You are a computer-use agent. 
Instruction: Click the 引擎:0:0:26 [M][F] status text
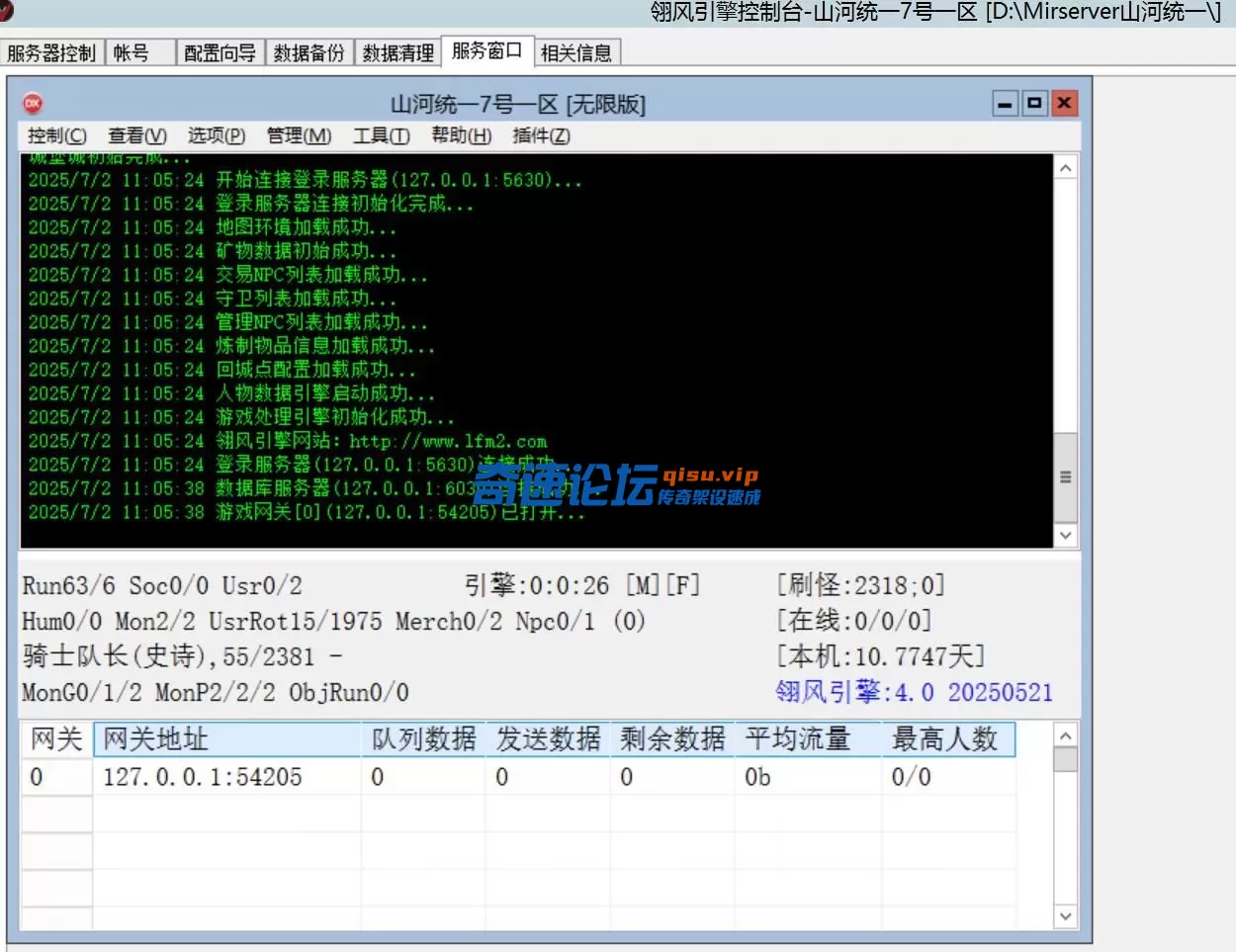tap(582, 585)
